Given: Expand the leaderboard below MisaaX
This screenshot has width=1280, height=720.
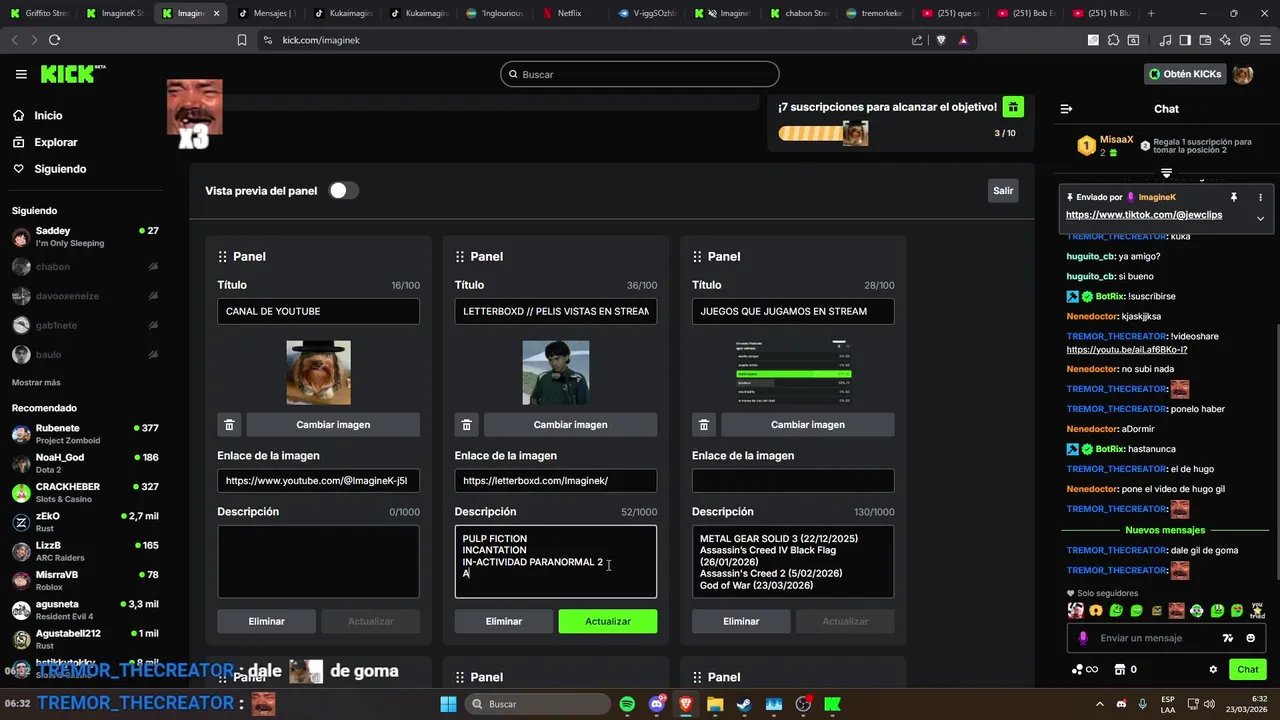Looking at the screenshot, I should click(1166, 173).
